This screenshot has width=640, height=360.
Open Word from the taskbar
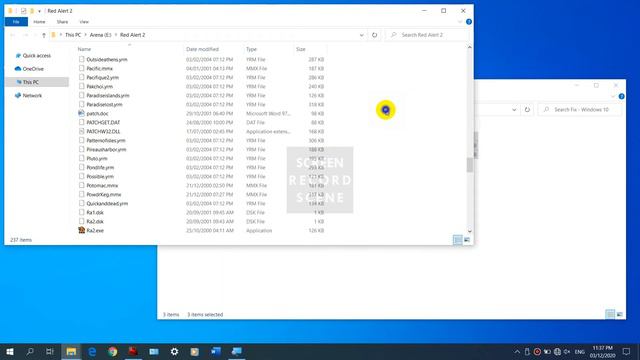coord(216,351)
